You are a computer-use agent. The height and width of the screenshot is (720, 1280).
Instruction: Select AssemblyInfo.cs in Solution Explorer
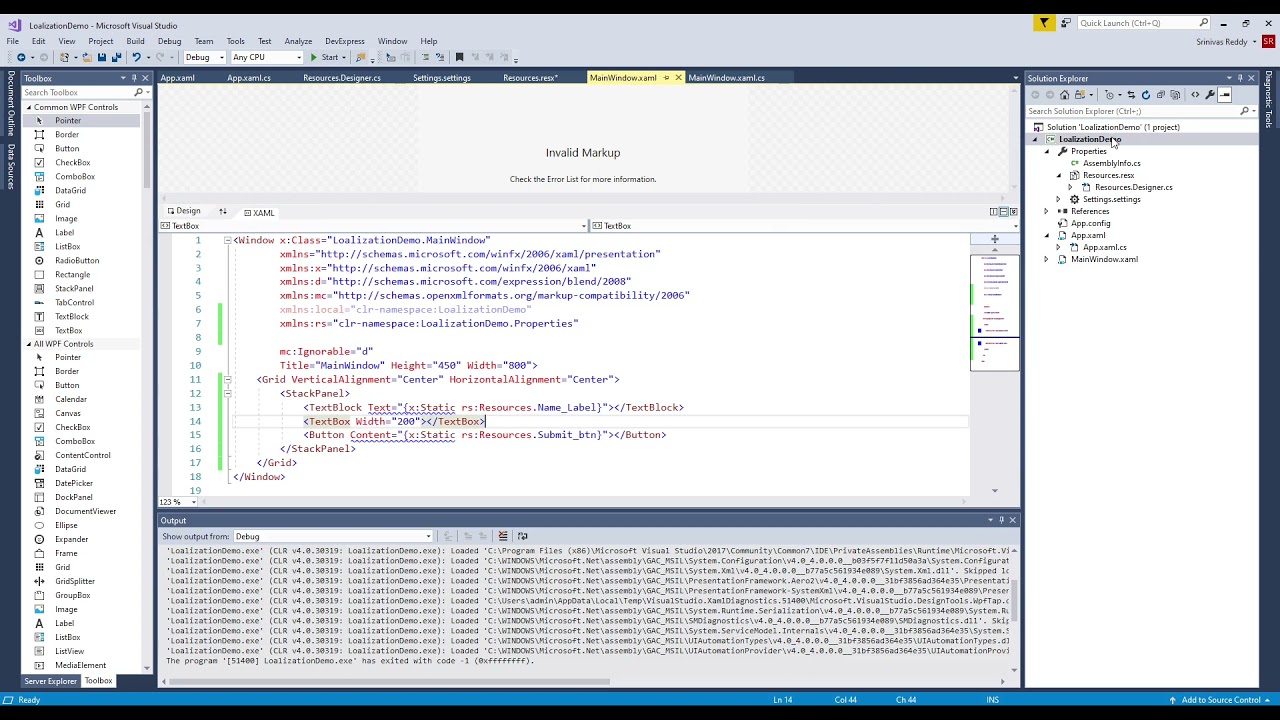[1111, 164]
